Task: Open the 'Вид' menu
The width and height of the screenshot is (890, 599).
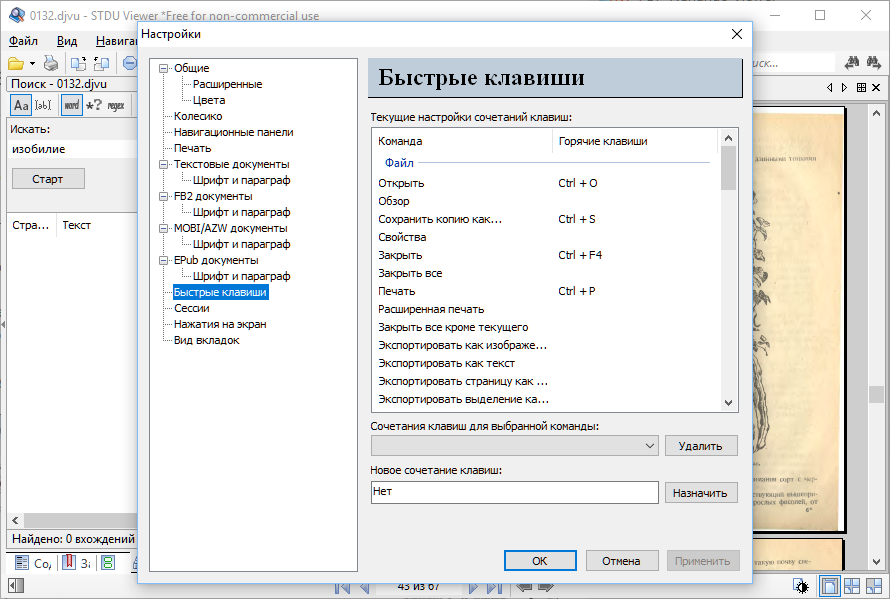Action: pyautogui.click(x=66, y=41)
